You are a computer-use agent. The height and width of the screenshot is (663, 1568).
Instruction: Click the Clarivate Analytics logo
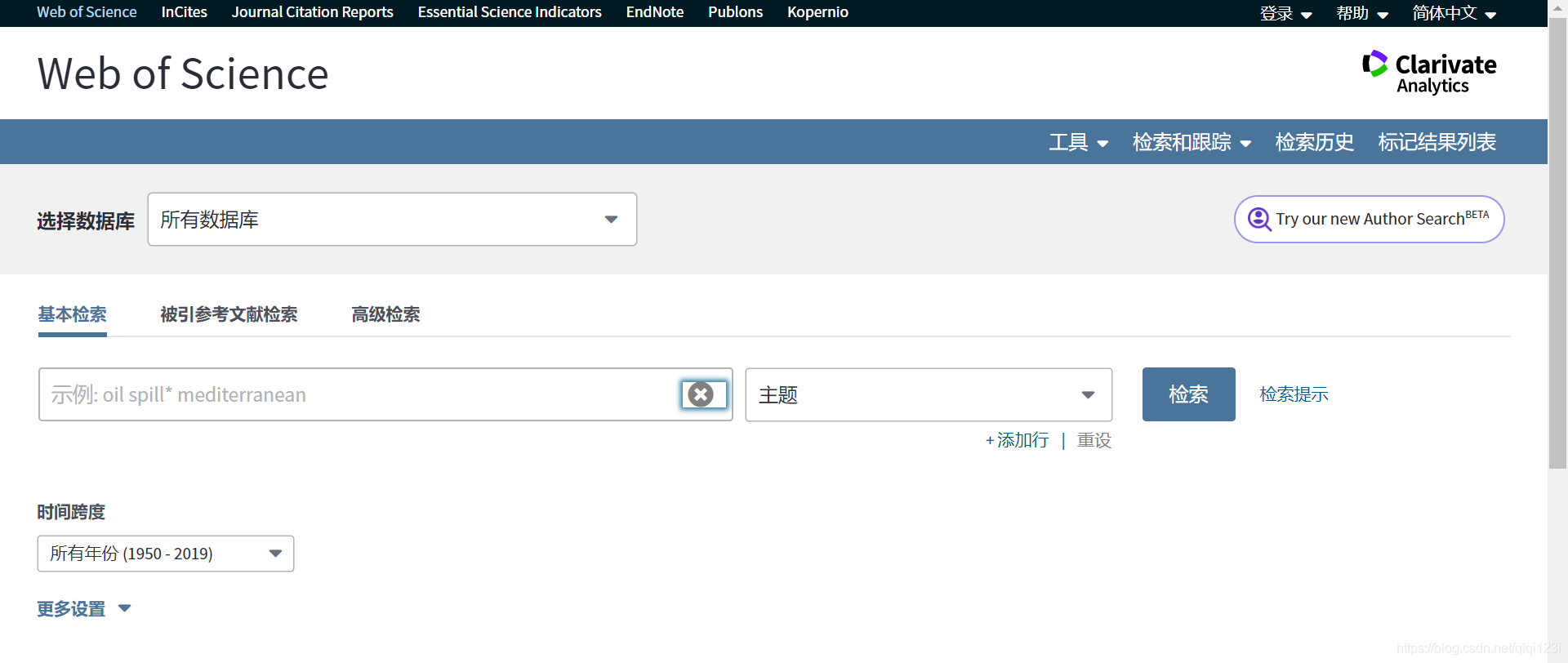[1428, 72]
